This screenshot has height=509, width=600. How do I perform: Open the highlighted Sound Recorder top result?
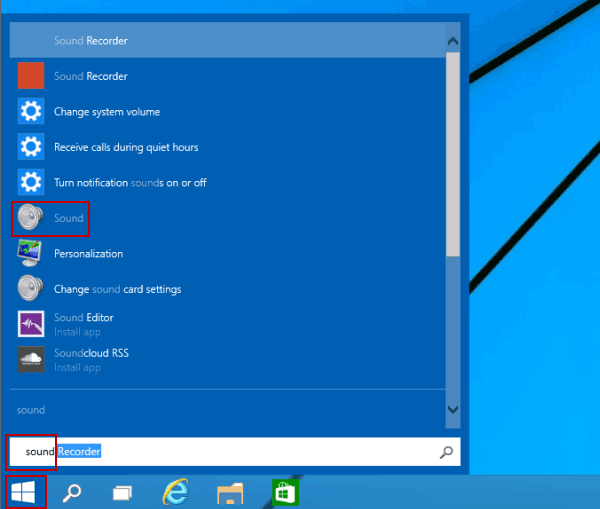click(227, 40)
